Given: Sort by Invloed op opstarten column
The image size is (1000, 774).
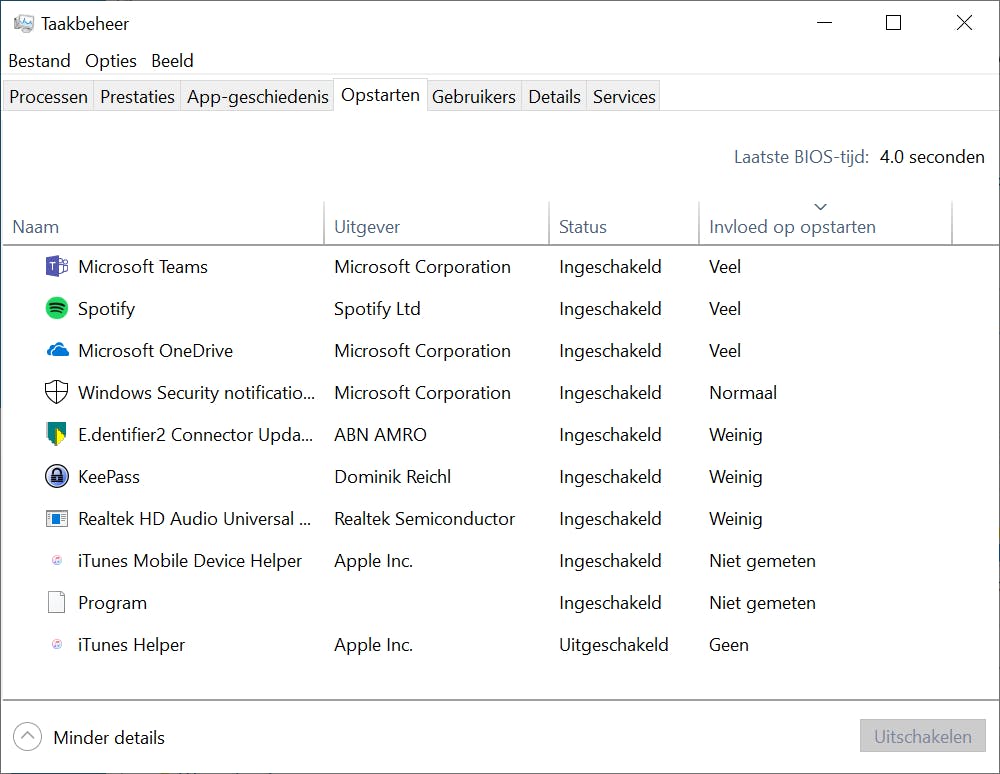Looking at the screenshot, I should pyautogui.click(x=792, y=227).
